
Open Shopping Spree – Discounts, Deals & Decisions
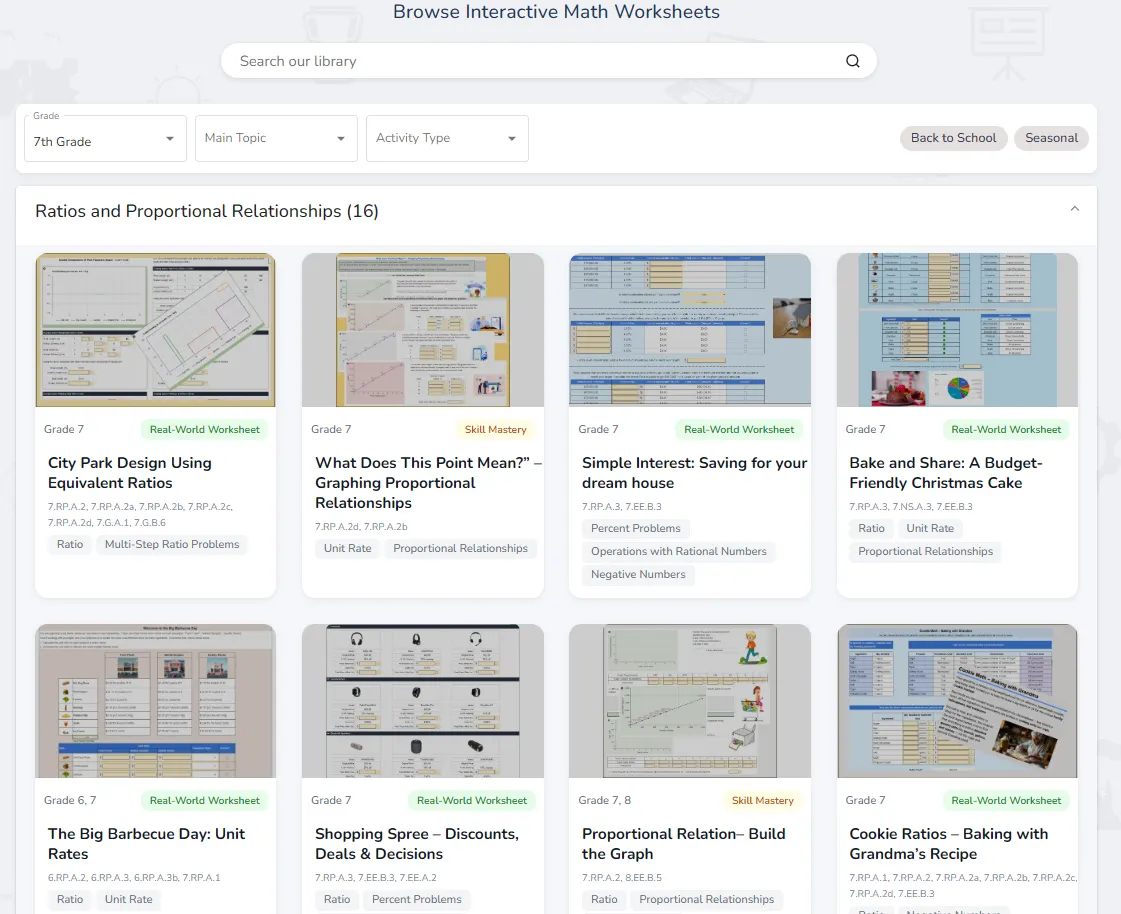point(416,844)
